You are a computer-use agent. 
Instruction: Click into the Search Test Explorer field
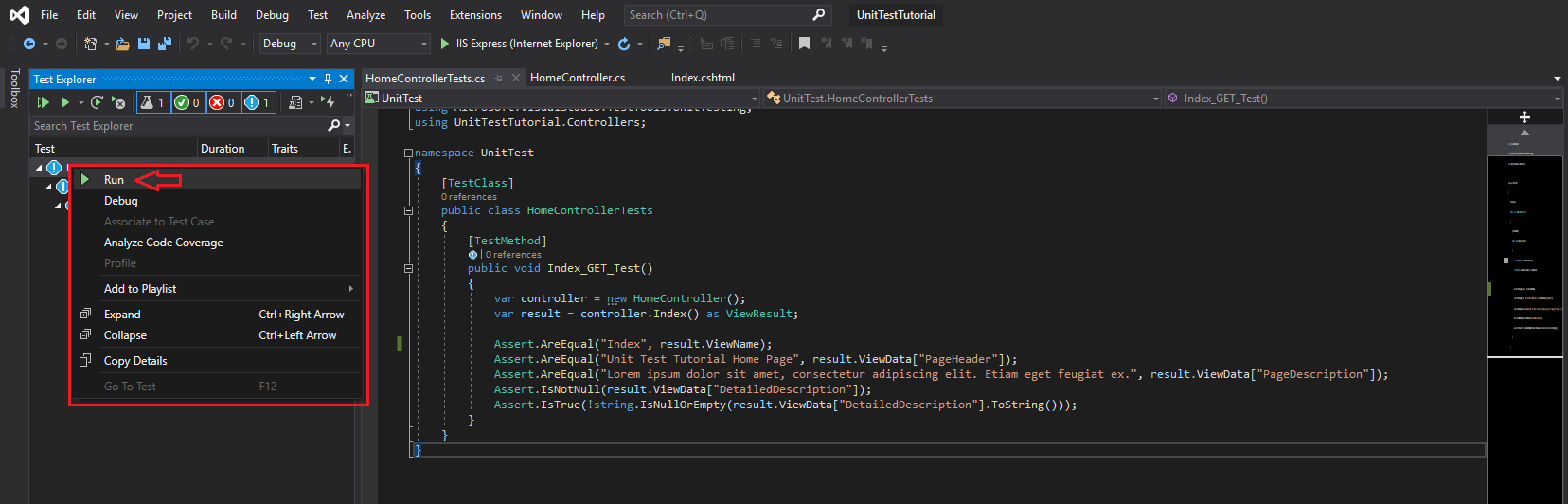(x=178, y=126)
